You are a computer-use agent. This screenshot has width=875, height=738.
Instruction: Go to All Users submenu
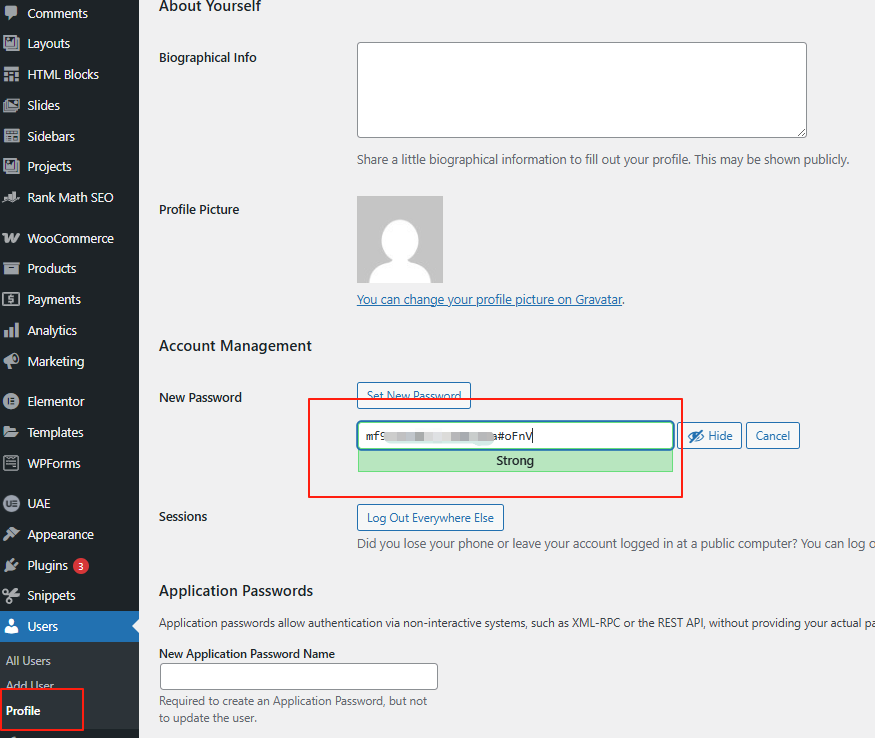click(28, 660)
